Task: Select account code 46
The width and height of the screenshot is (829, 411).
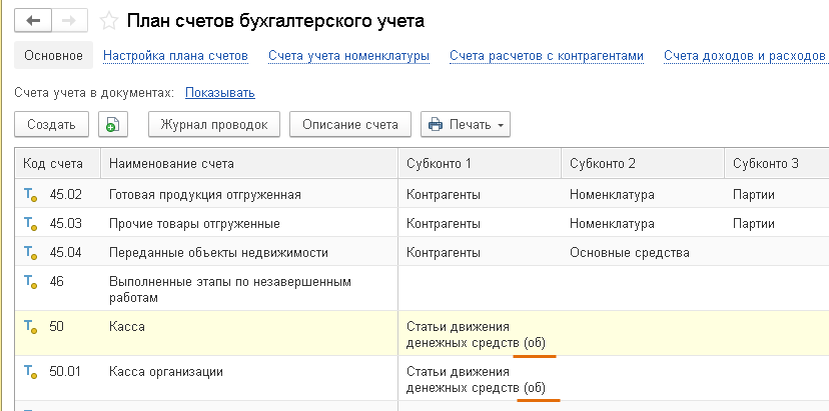Action: tap(57, 282)
